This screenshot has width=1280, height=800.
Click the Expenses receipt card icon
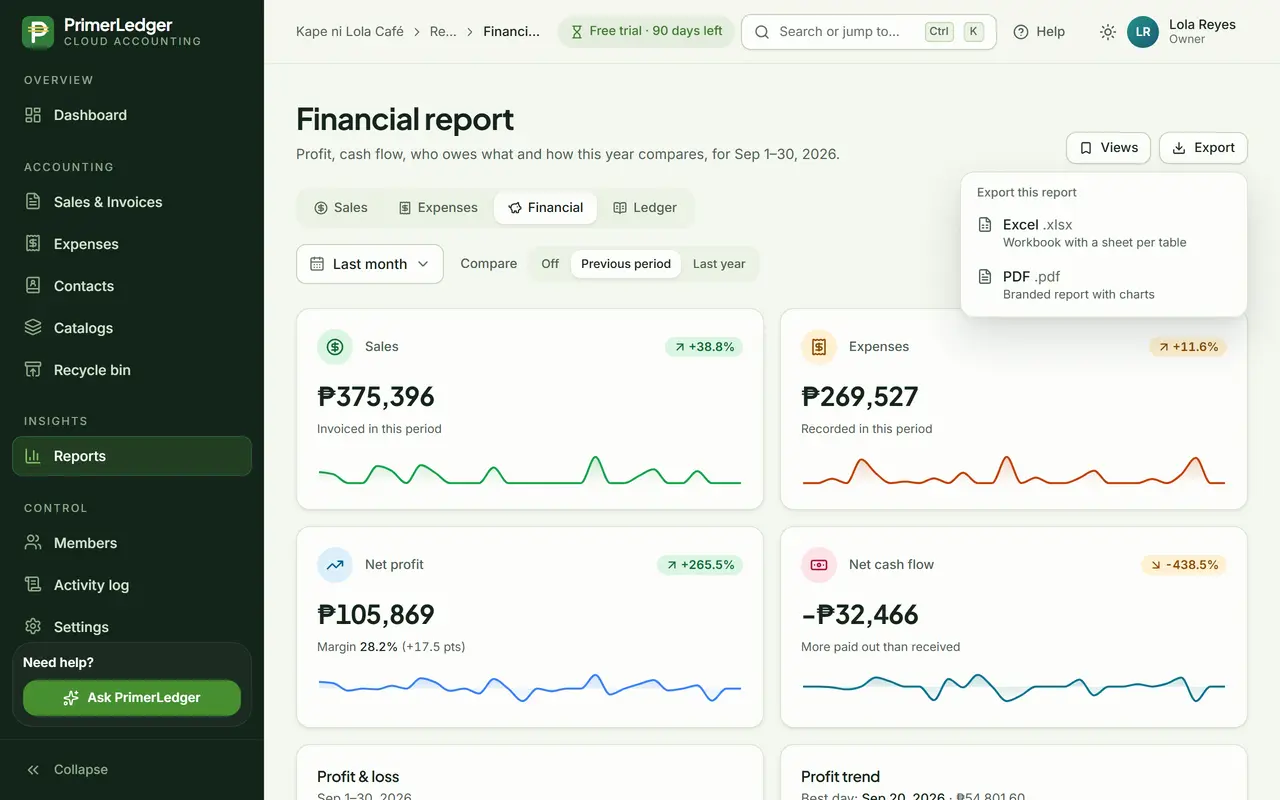(819, 347)
